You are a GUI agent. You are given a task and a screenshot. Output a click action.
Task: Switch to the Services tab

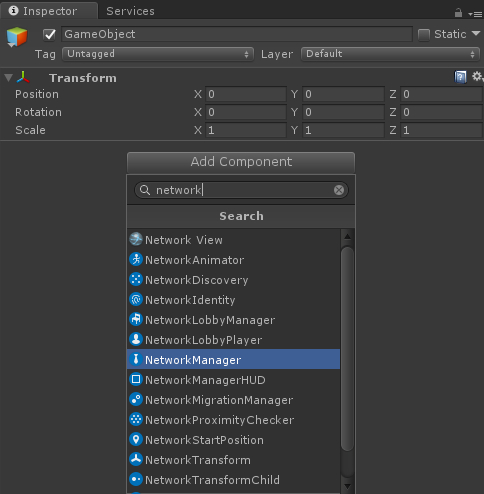point(130,11)
